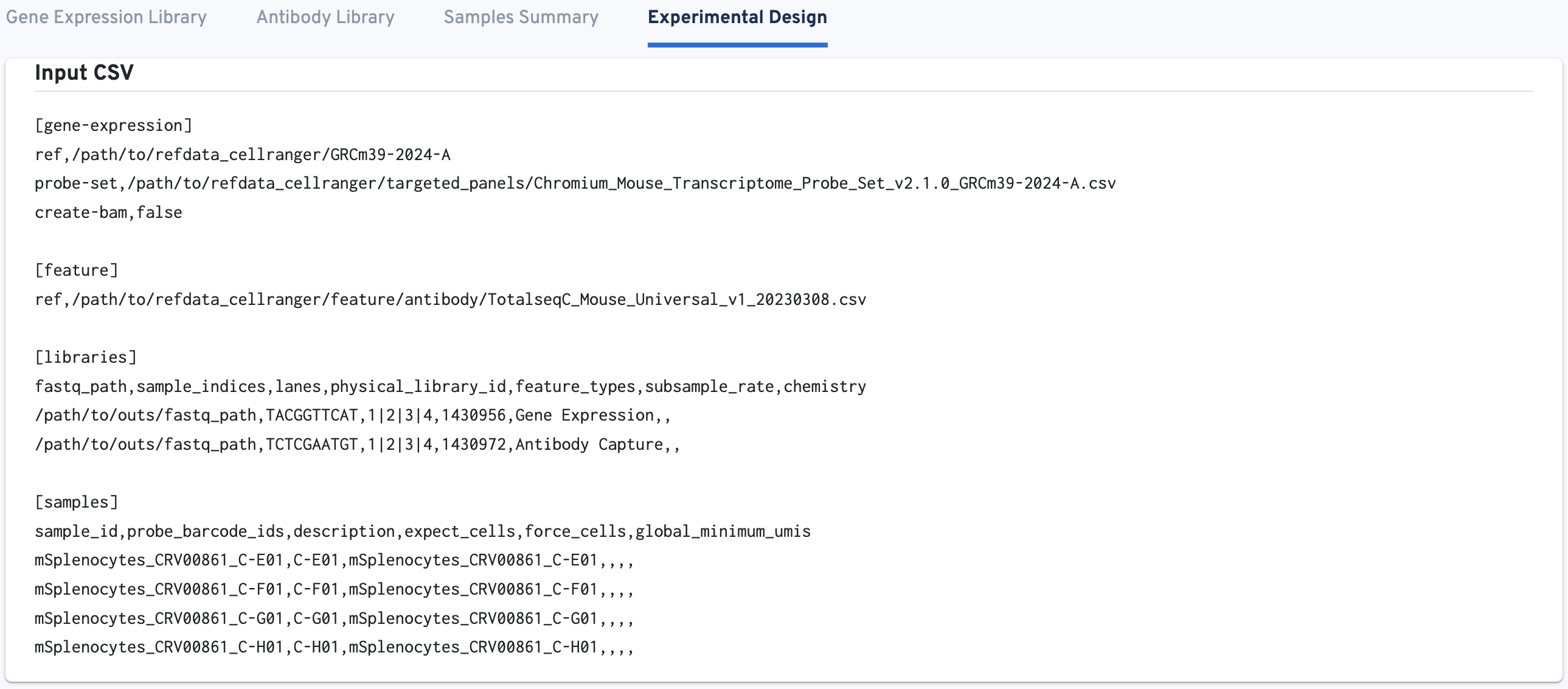Click the TotalseqC Mouse Universal csv line
Viewport: 1568px width, 689px height.
pos(450,299)
